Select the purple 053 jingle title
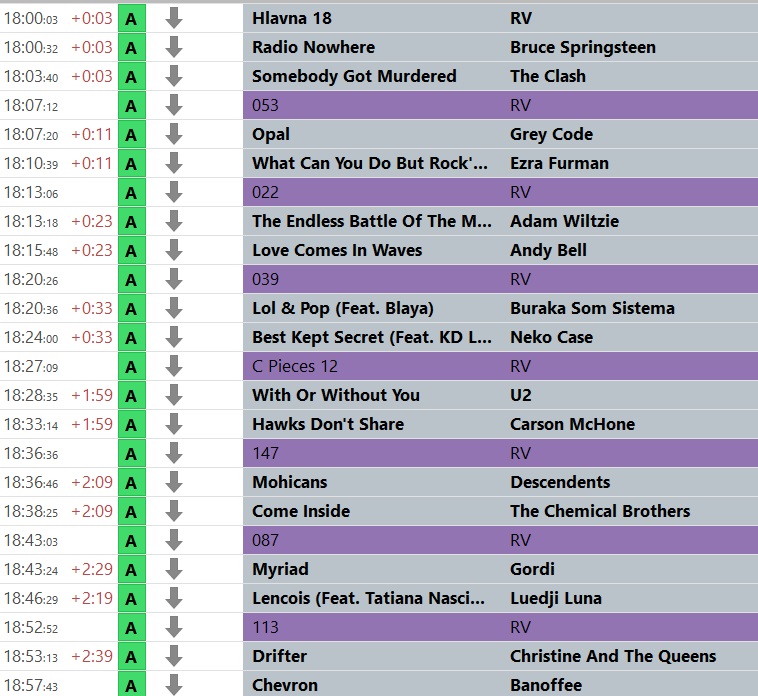 [265, 105]
